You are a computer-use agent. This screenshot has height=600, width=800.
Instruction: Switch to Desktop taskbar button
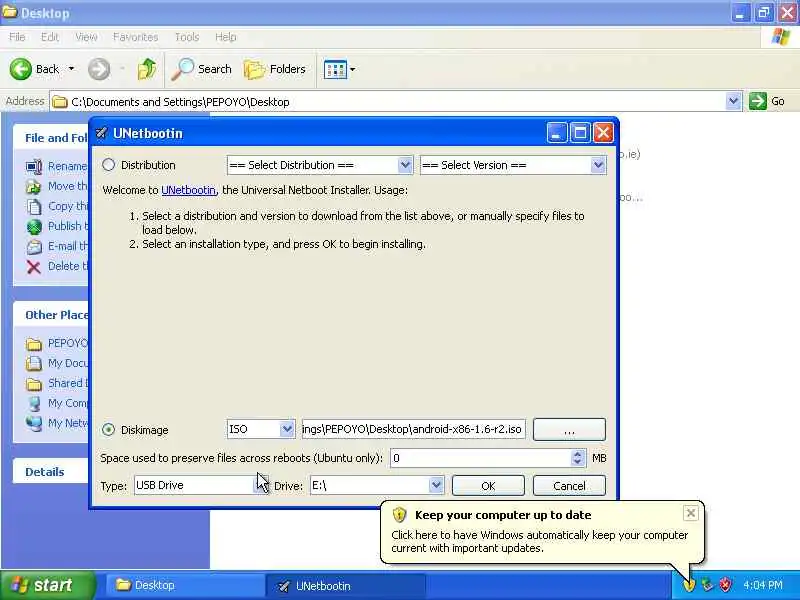tap(184, 585)
